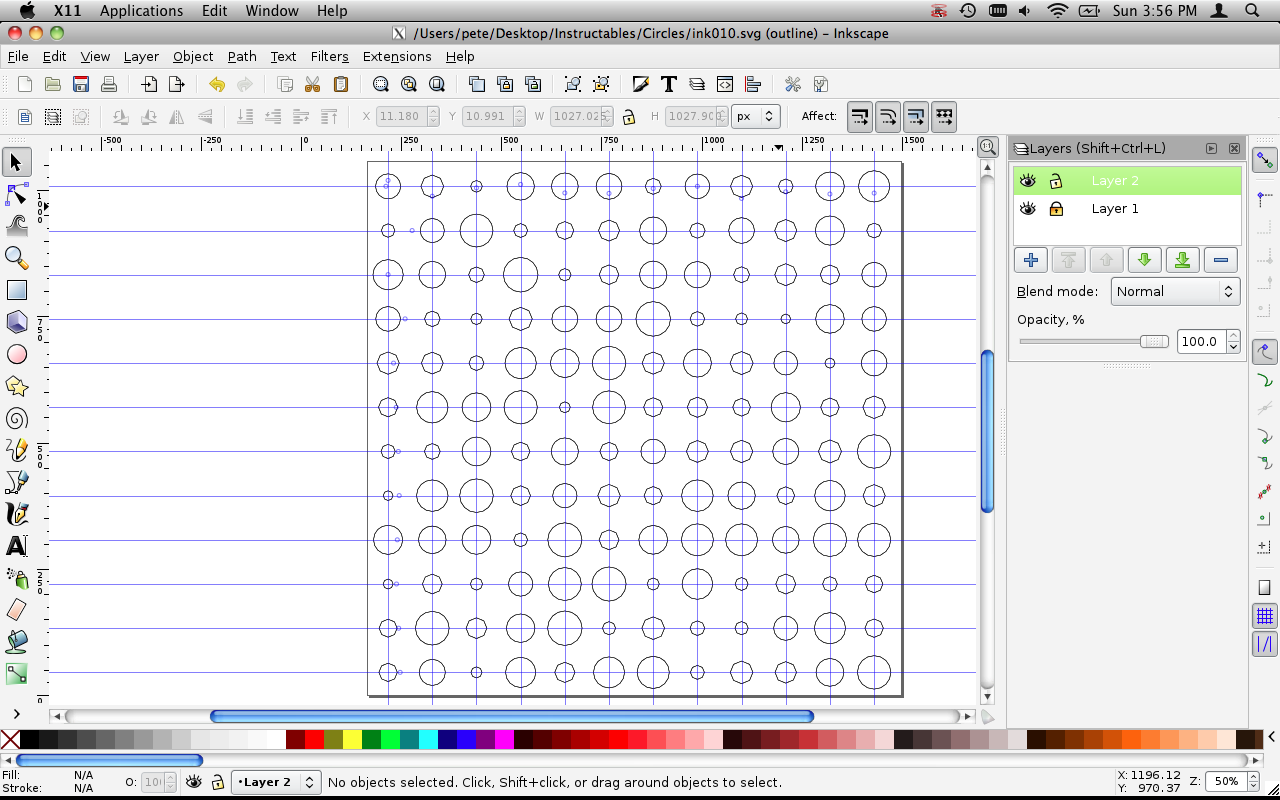Click the Import file icon

pos(148,84)
